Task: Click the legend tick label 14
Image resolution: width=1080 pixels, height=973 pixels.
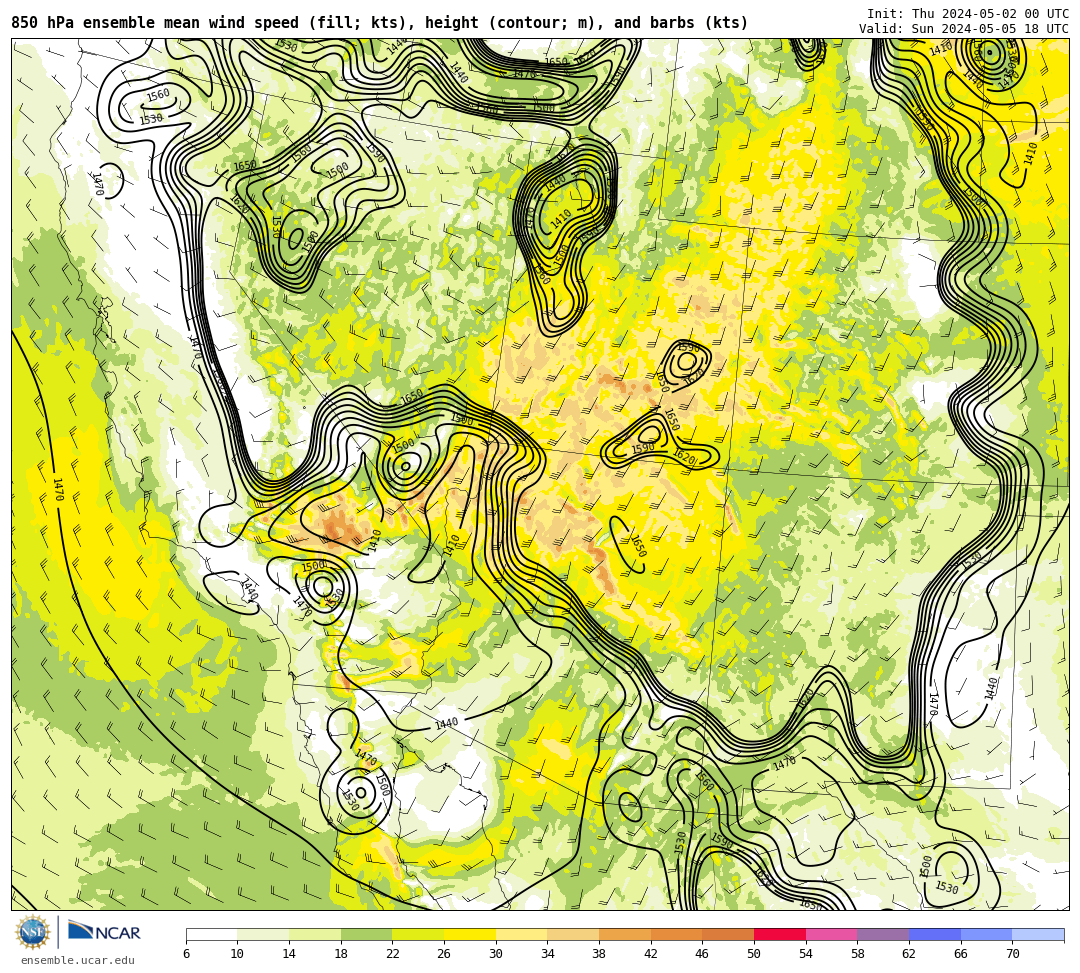Action: click(x=289, y=954)
